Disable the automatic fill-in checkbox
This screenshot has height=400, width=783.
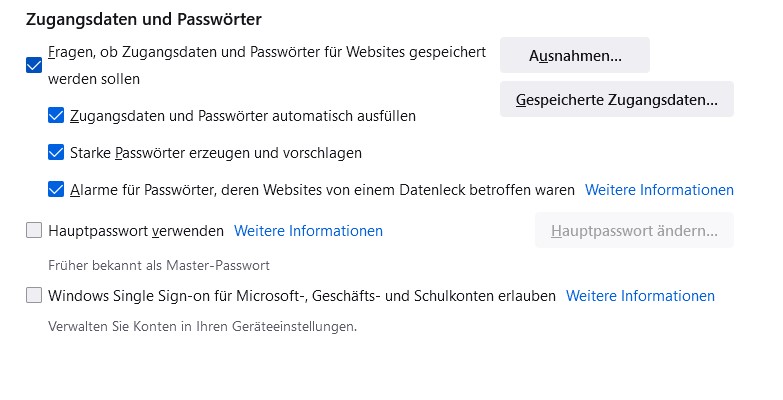tap(56, 116)
